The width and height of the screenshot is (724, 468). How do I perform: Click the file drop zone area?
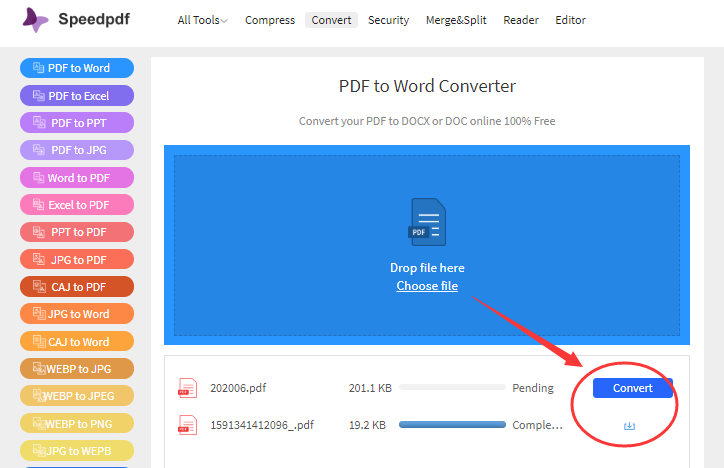coord(427,245)
